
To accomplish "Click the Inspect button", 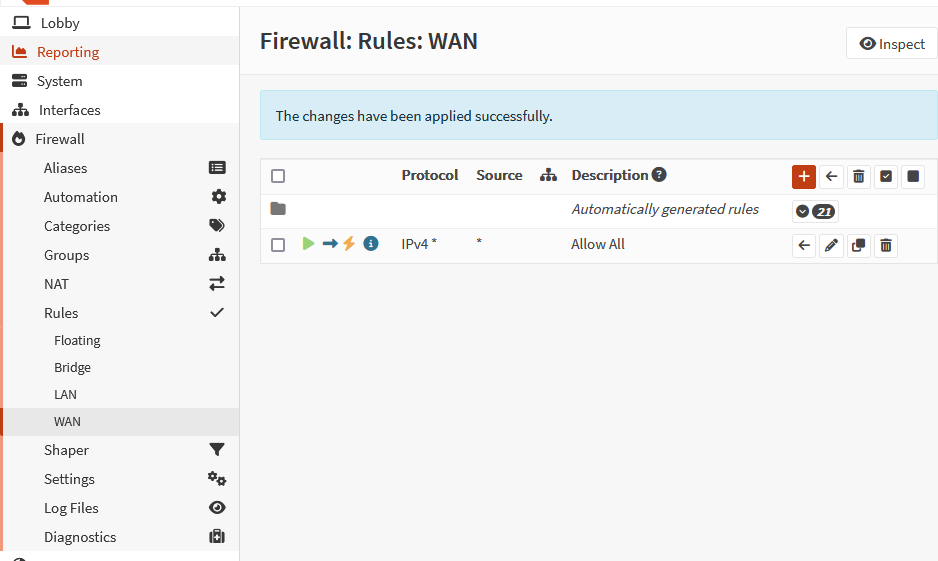I will click(892, 44).
